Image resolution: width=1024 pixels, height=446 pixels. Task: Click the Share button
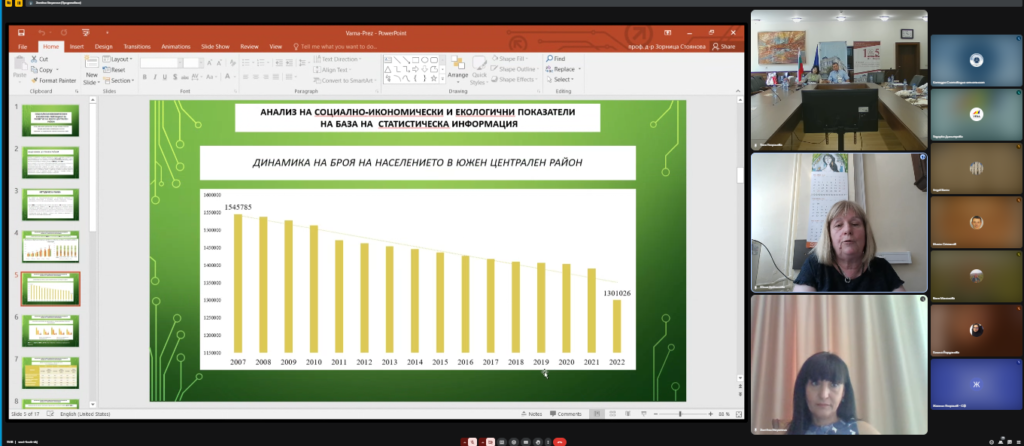tap(724, 46)
